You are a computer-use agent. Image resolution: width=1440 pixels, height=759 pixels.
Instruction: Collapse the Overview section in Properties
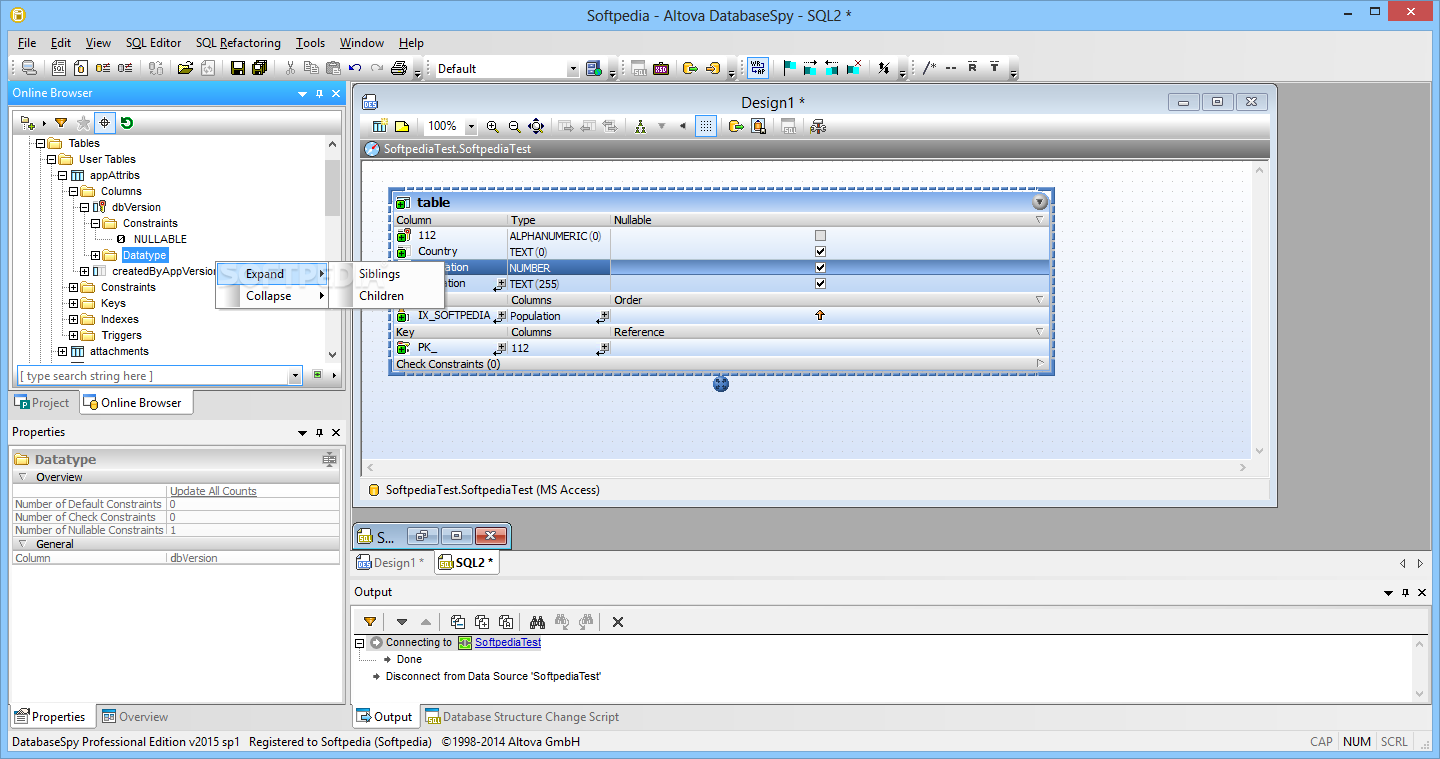(22, 477)
